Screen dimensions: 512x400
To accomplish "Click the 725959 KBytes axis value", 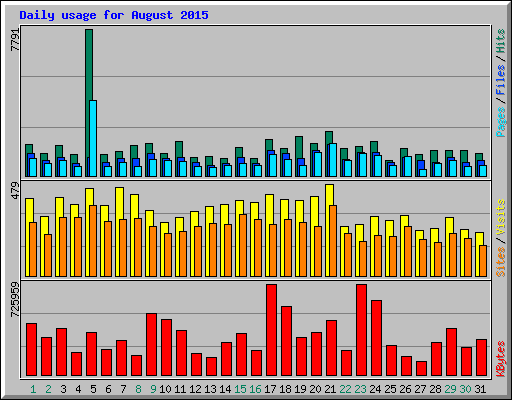I will tap(15, 300).
